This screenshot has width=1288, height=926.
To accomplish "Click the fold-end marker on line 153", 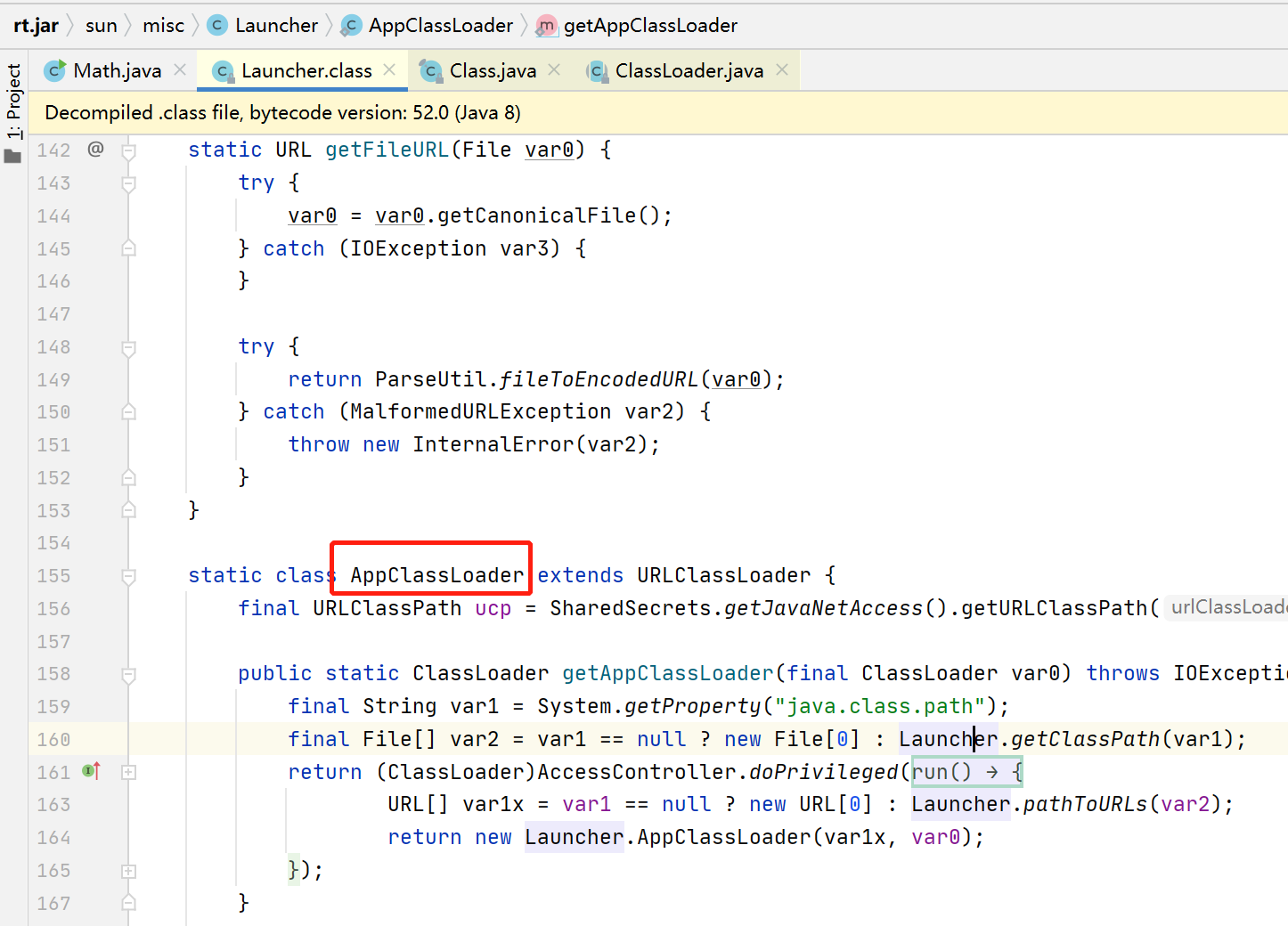I will [128, 510].
